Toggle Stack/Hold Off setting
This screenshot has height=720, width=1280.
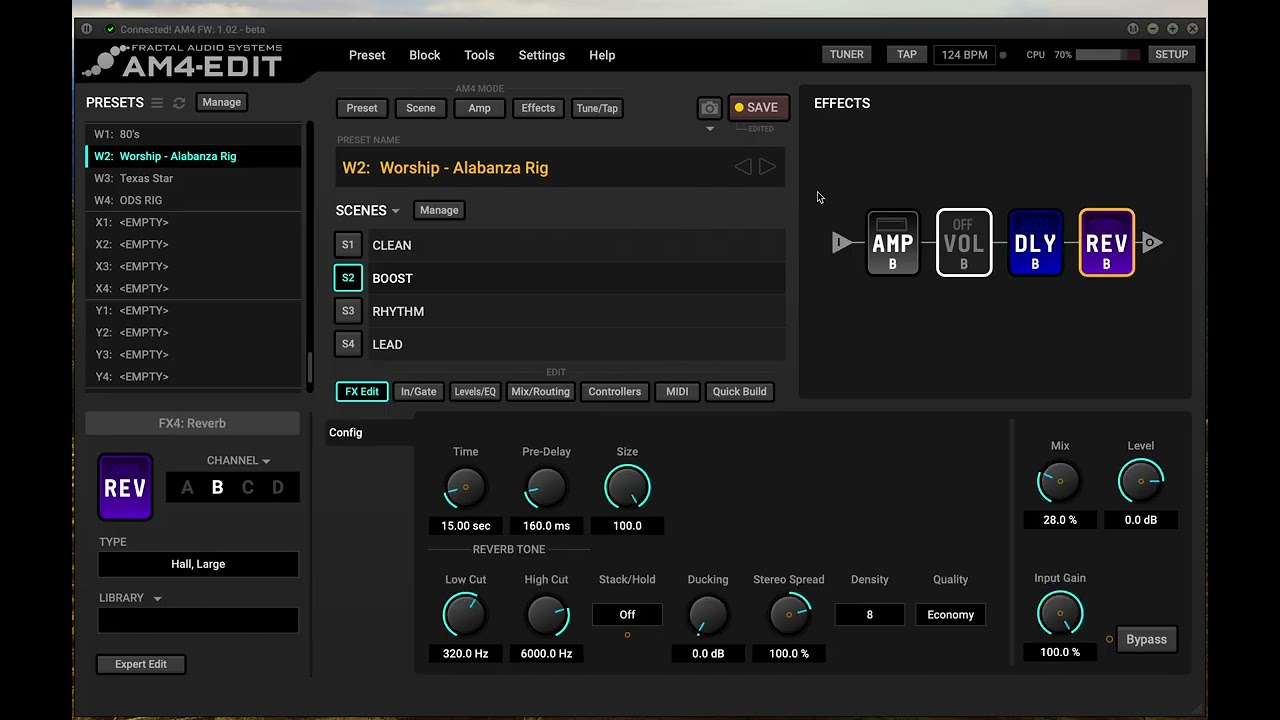pos(627,615)
